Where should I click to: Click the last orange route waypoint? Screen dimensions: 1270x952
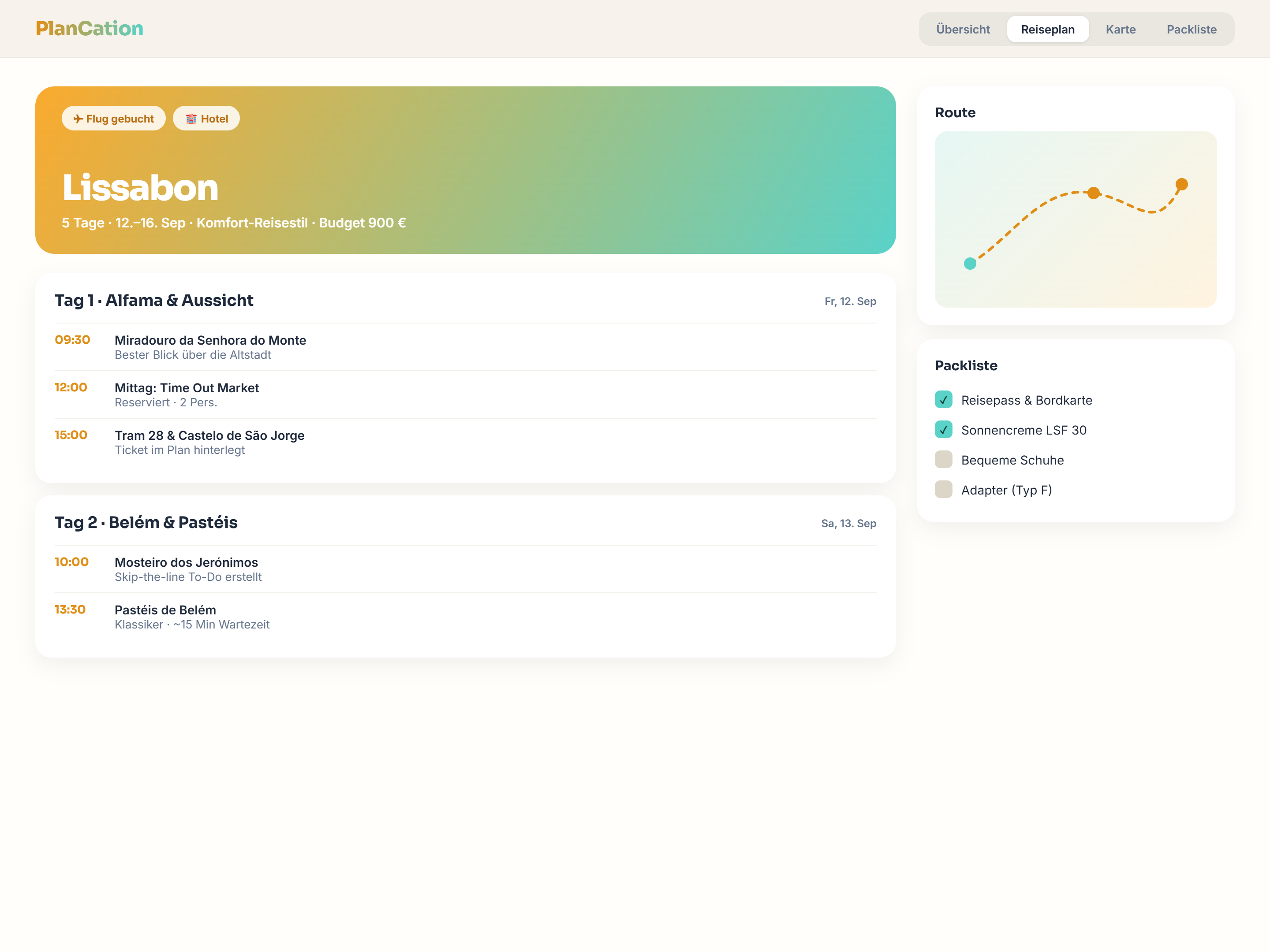[x=1181, y=184]
